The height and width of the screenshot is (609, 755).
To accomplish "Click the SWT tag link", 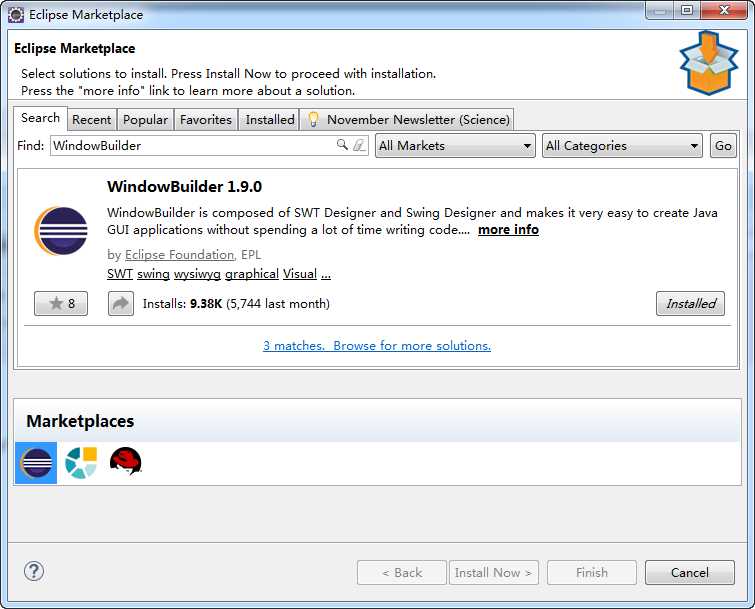I will 119,273.
